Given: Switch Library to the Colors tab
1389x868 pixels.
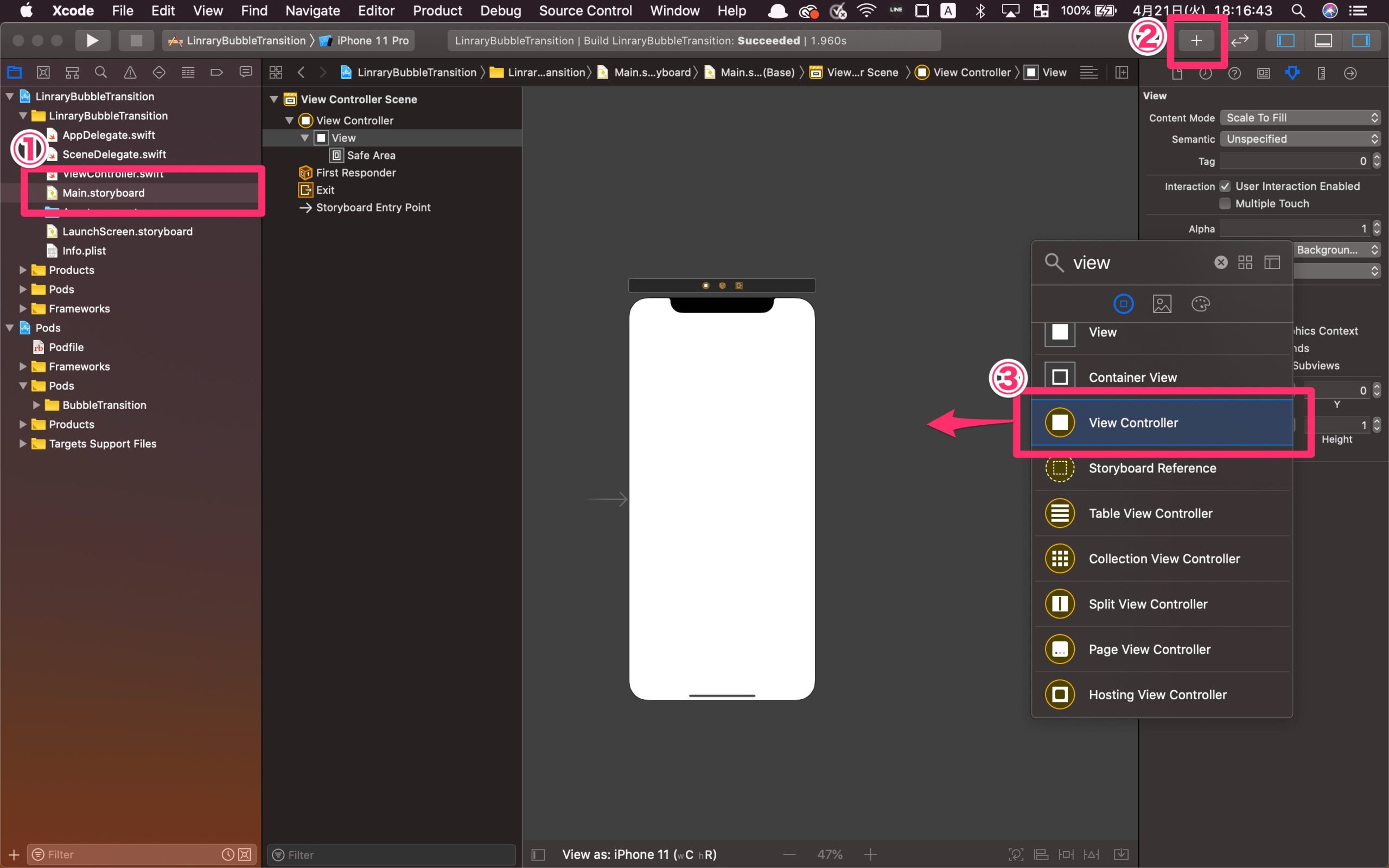Looking at the screenshot, I should click(1200, 304).
